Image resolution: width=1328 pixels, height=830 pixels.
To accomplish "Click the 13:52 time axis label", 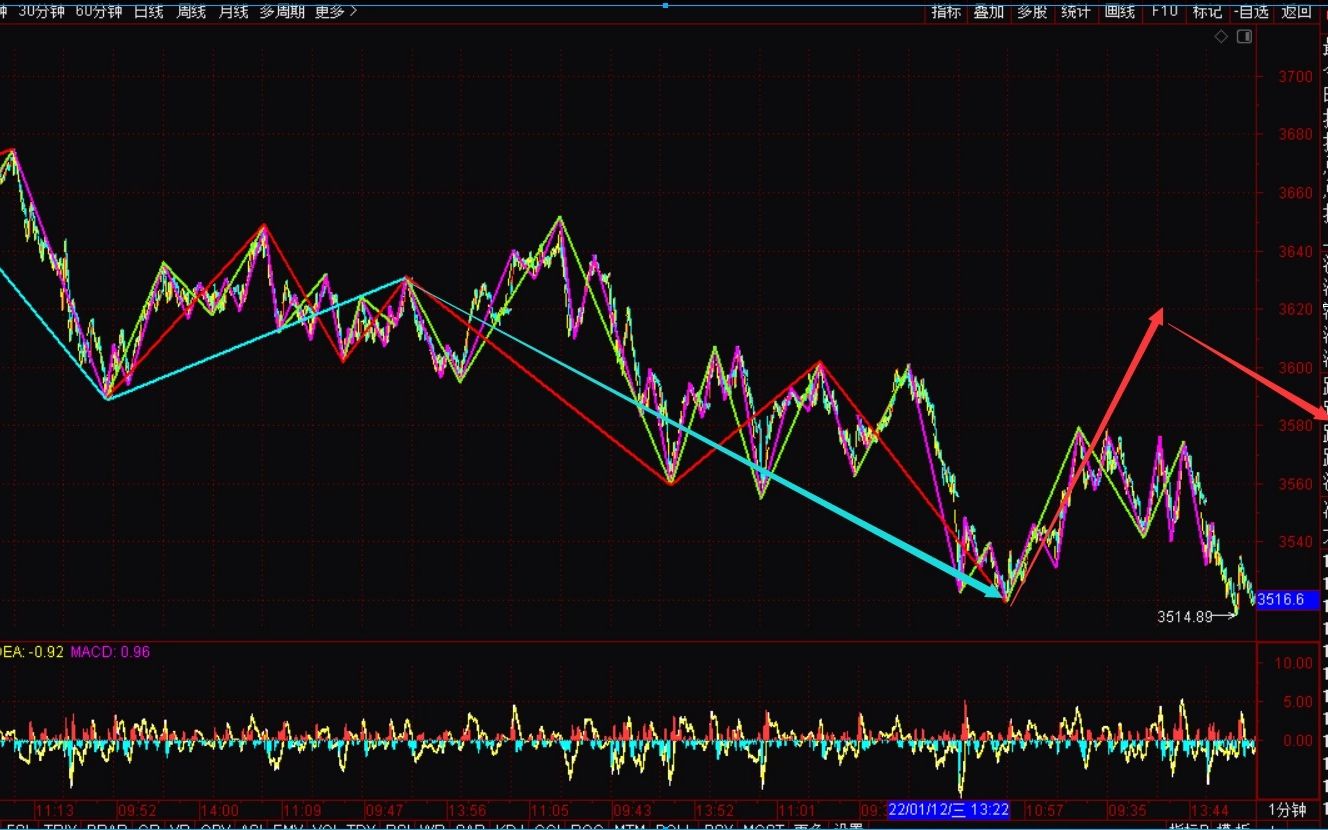I will (715, 810).
